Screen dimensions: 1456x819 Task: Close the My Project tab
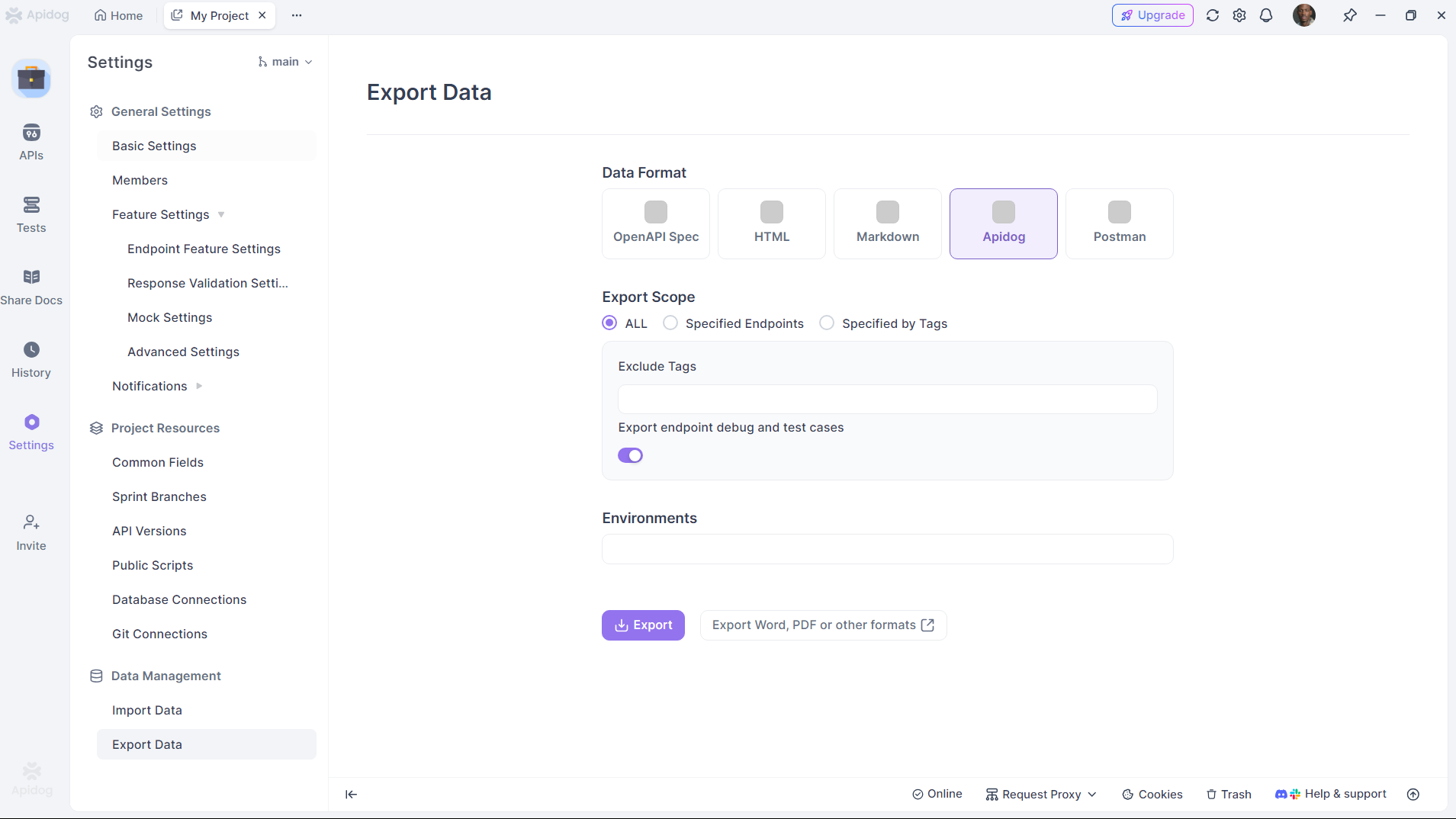[262, 15]
